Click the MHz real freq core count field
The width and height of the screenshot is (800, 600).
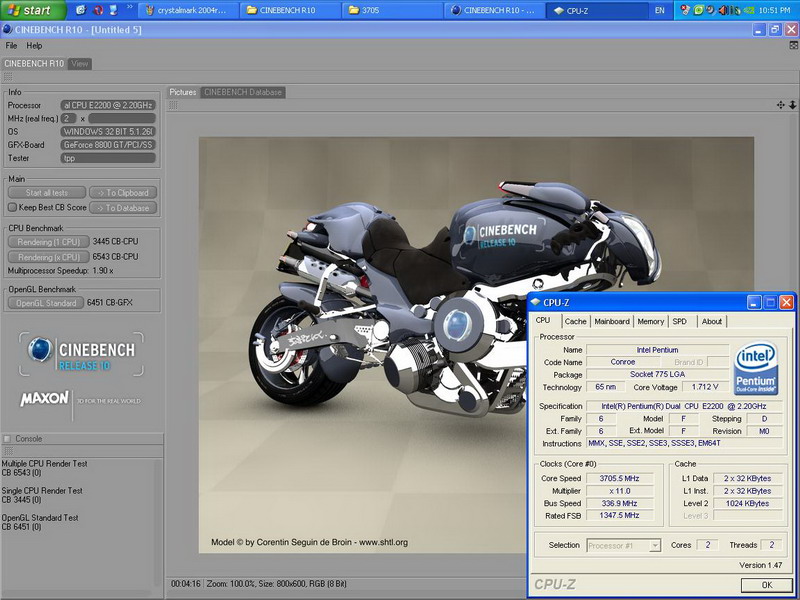point(68,118)
